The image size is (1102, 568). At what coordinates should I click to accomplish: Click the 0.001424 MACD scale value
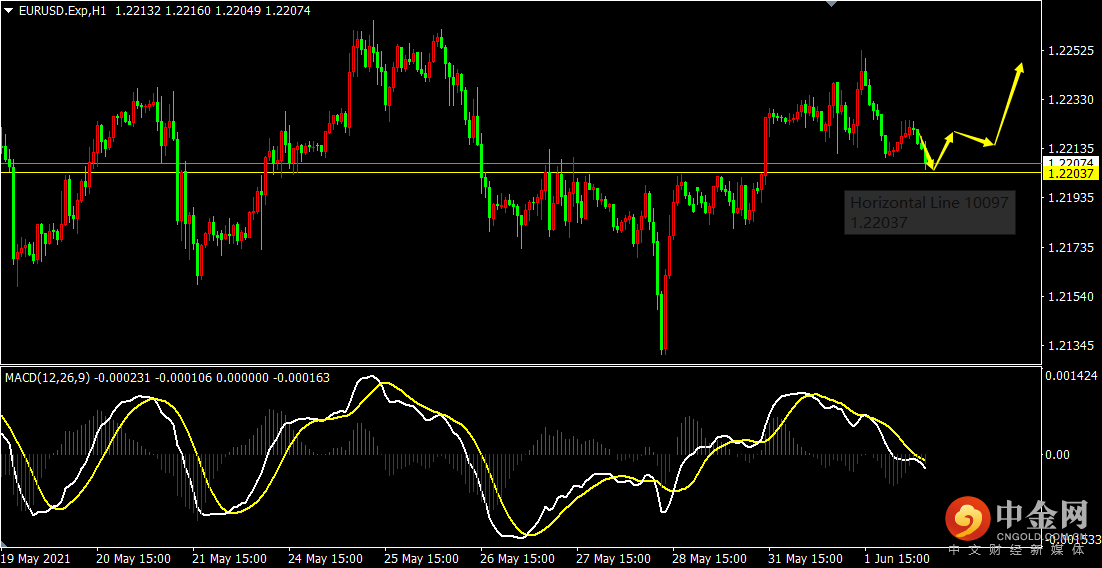pos(1071,376)
